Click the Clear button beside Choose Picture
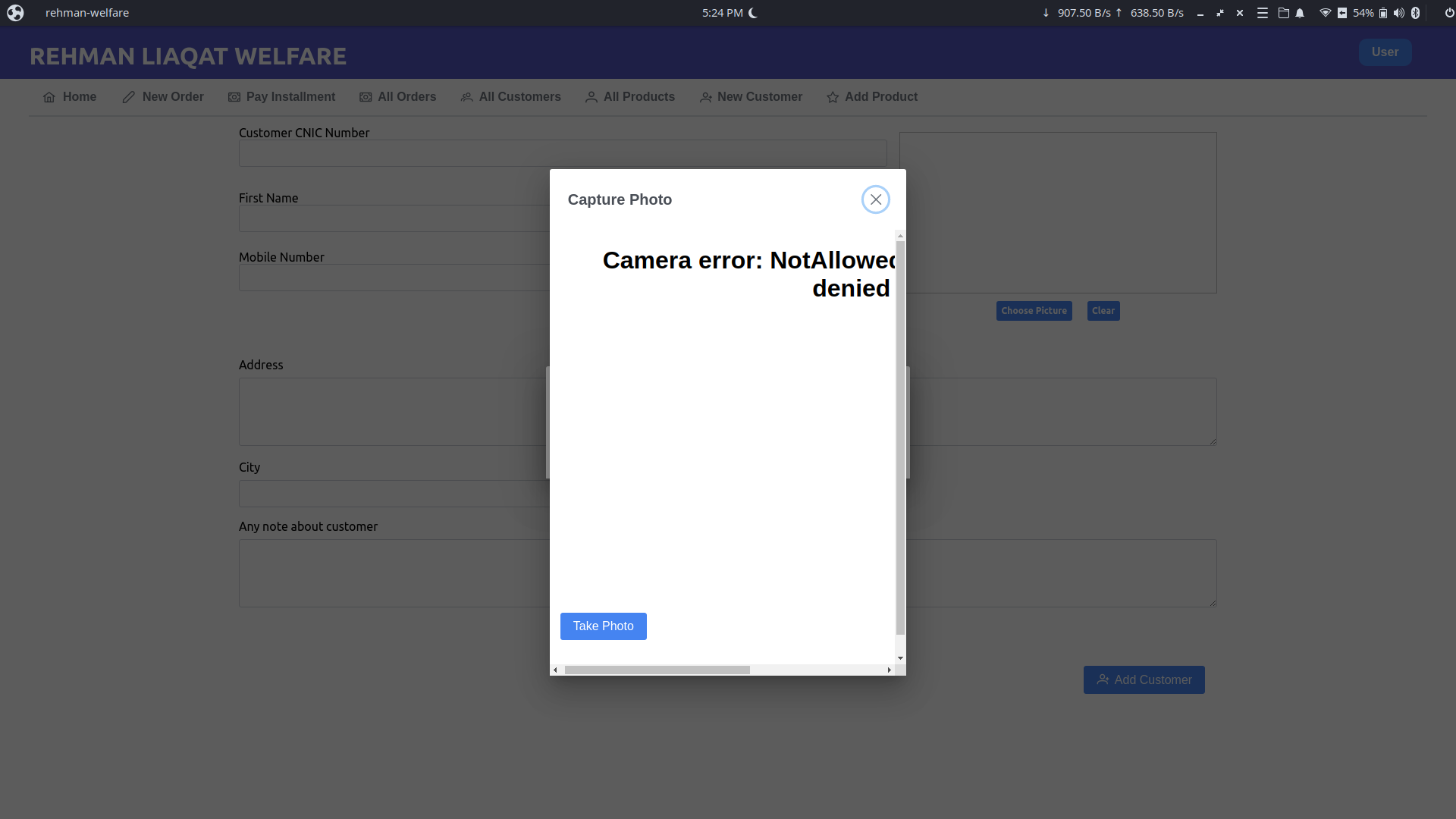This screenshot has height=819, width=1456. 1103,311
